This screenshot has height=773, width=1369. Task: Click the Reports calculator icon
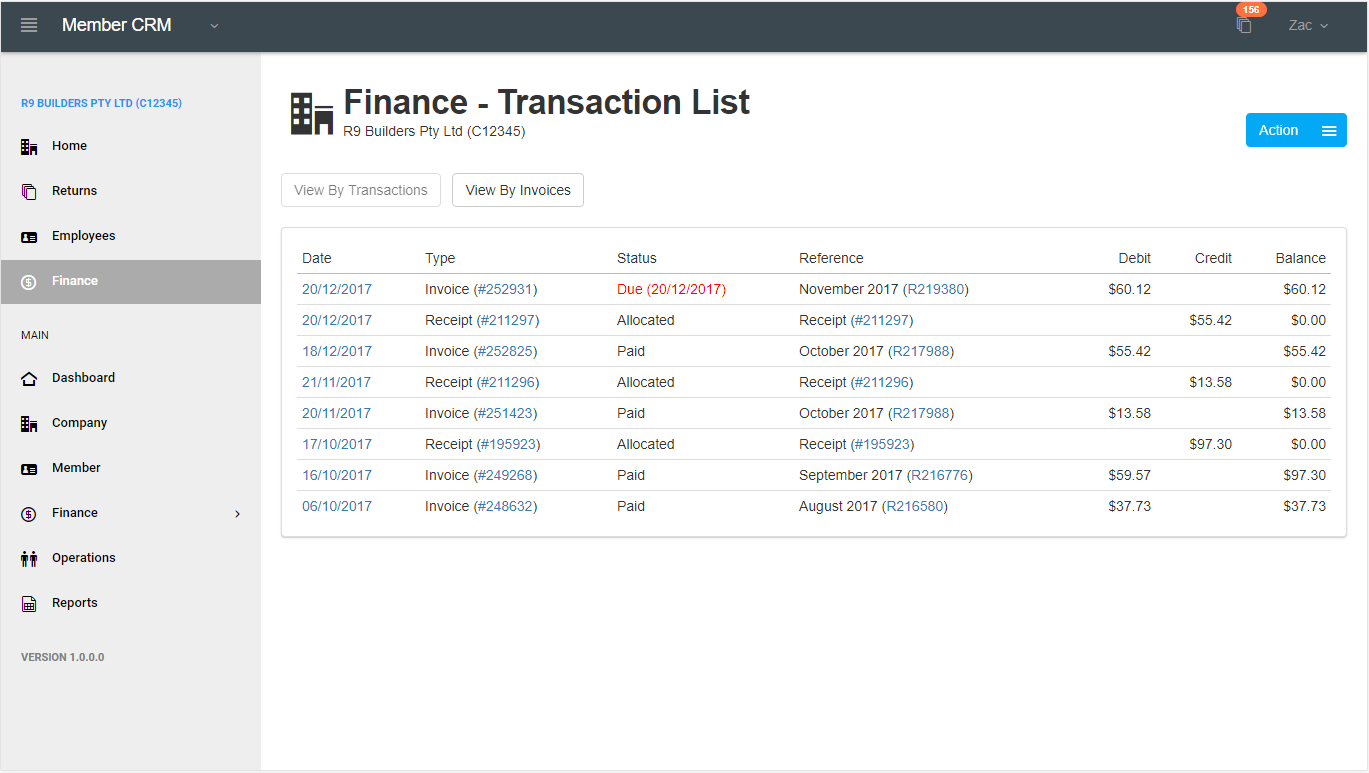[x=29, y=603]
